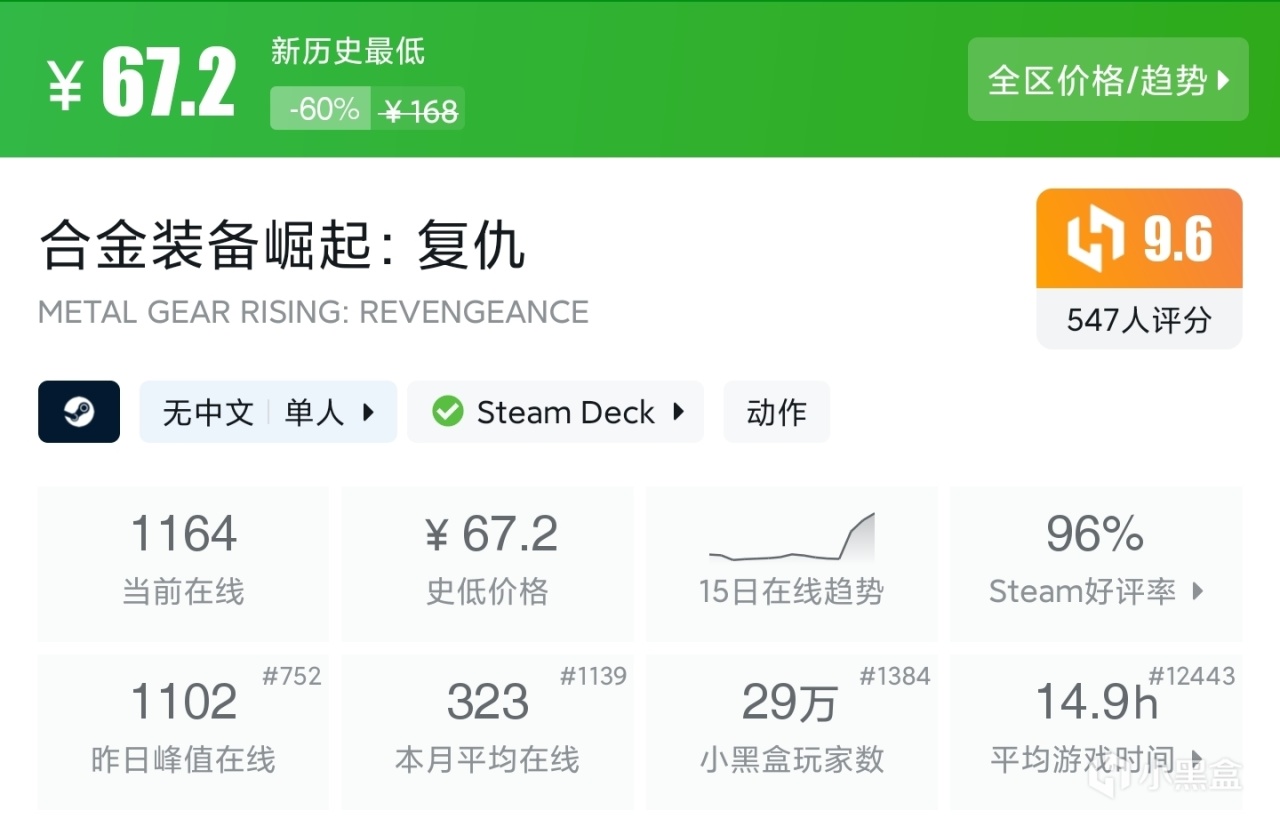Viewport: 1280px width, 819px height.
Task: Open the 昨日峰值在线 1102 card
Action: [183, 731]
